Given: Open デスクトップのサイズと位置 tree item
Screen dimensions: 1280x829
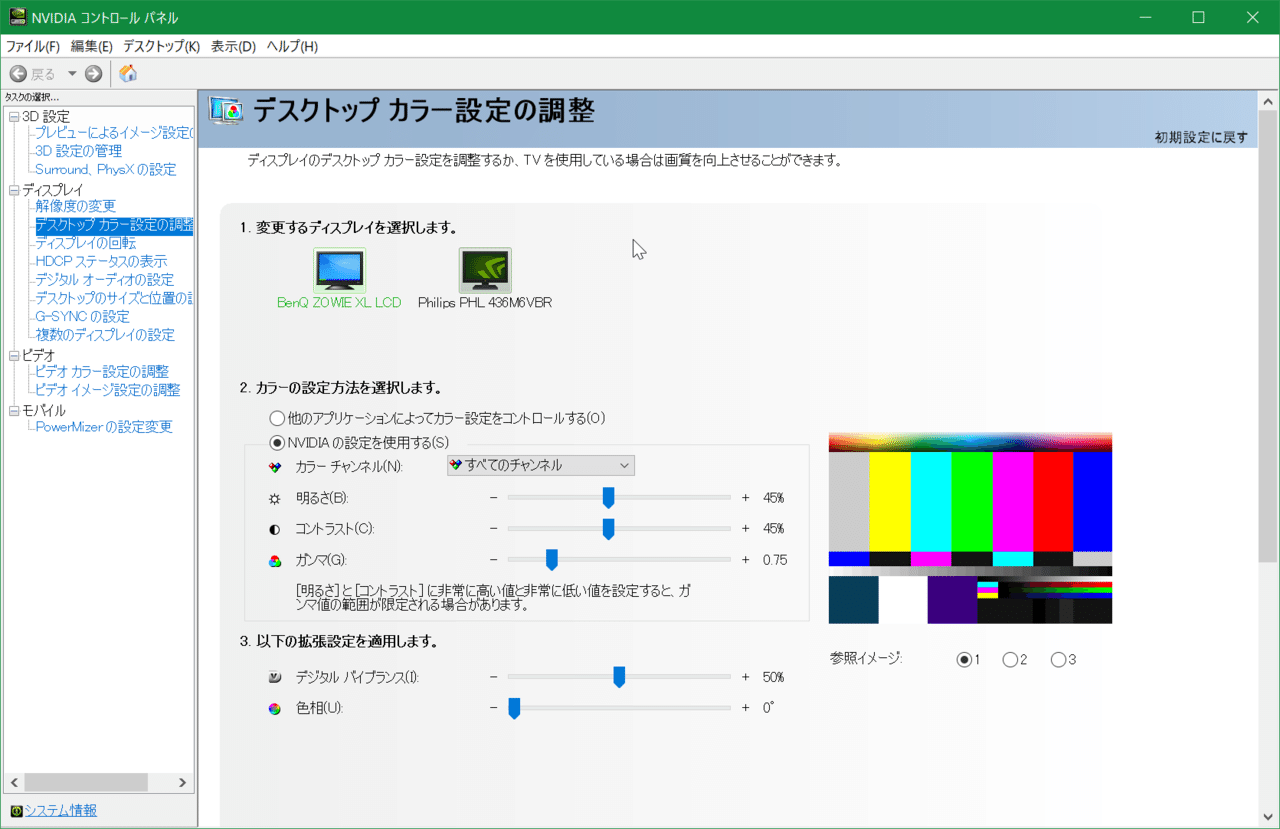Looking at the screenshot, I should 114,298.
